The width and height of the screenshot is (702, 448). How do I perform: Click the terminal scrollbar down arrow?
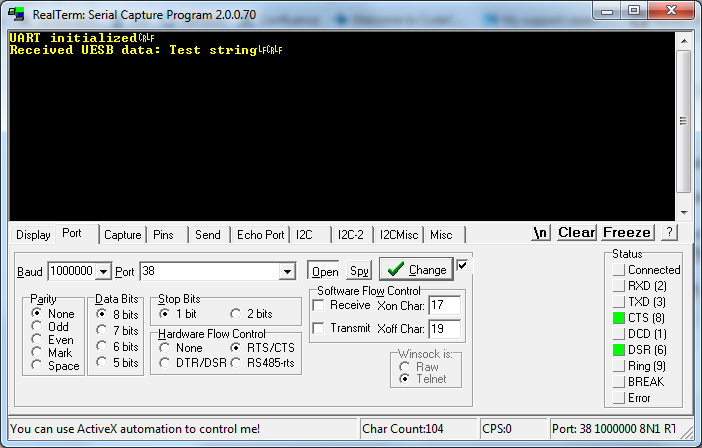click(x=684, y=213)
